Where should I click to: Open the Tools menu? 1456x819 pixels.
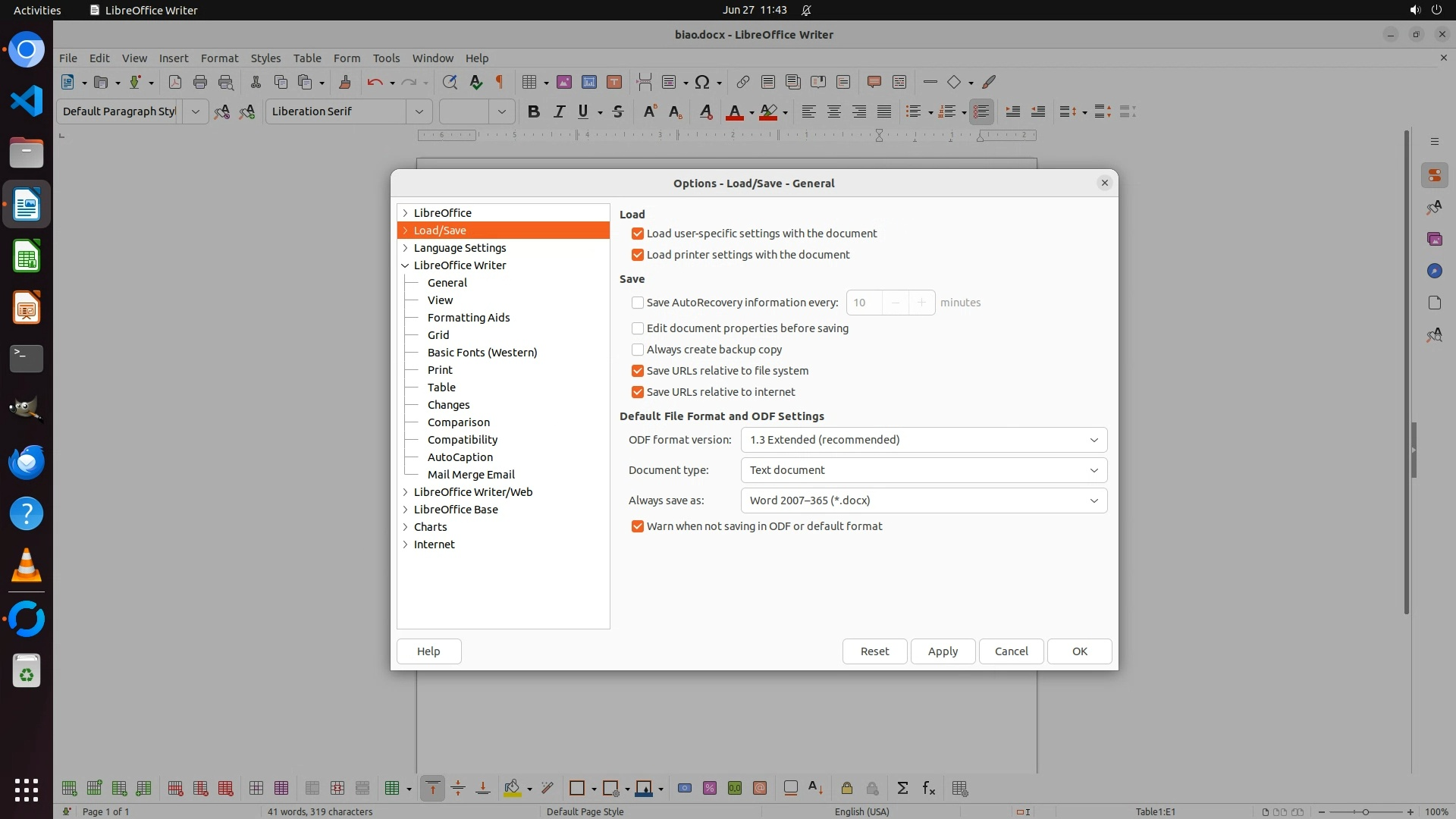(385, 58)
